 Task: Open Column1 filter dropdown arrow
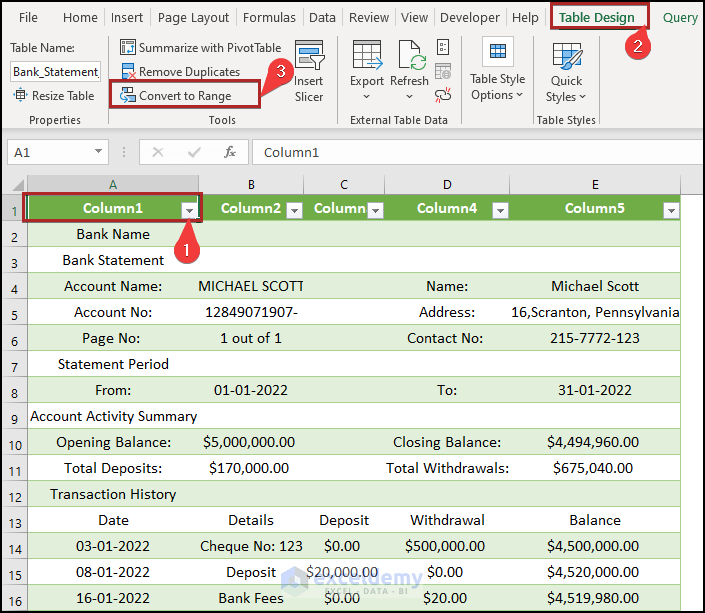tap(189, 210)
